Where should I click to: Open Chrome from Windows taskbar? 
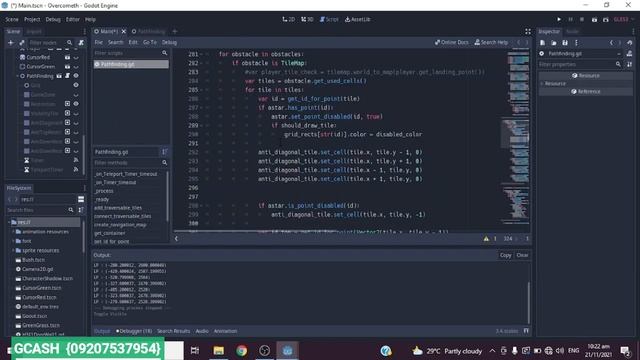pos(241,351)
